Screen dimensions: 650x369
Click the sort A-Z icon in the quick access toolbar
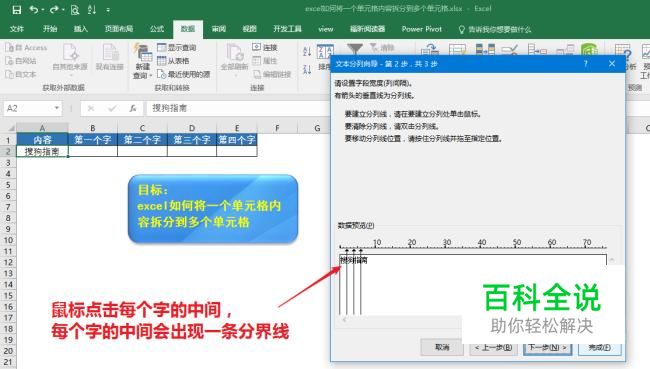(x=92, y=10)
